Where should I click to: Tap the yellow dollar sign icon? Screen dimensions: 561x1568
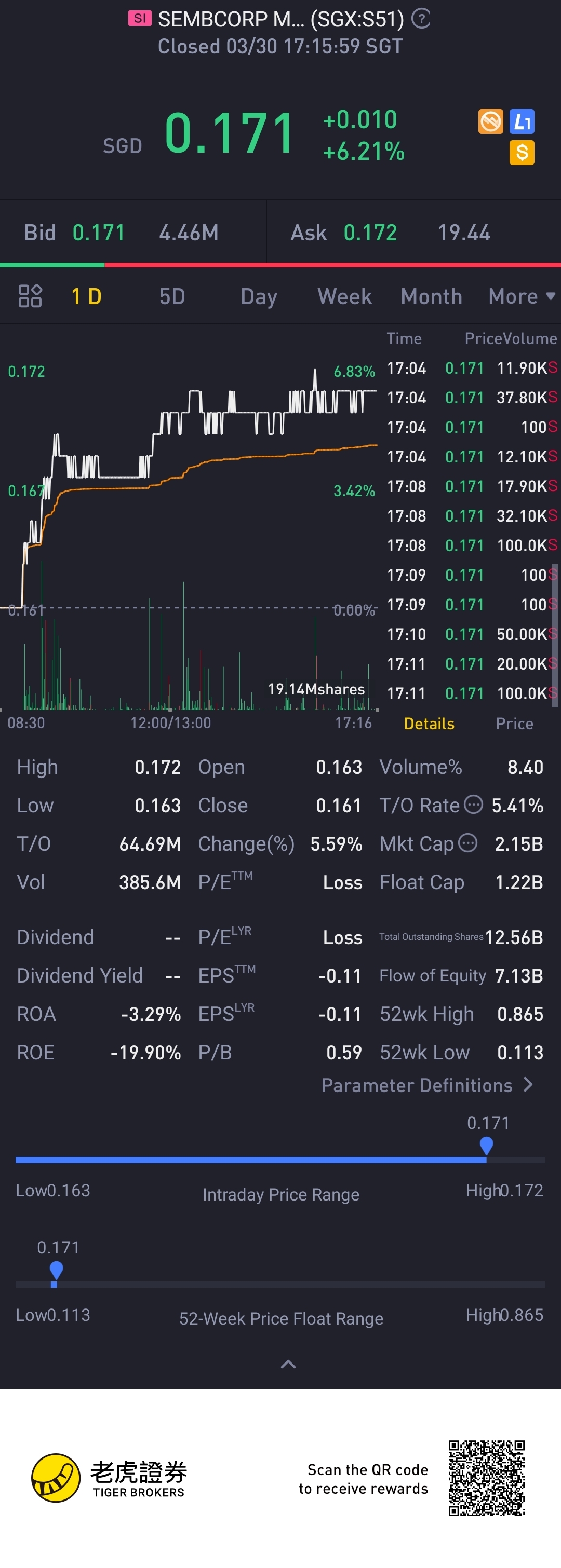(522, 152)
